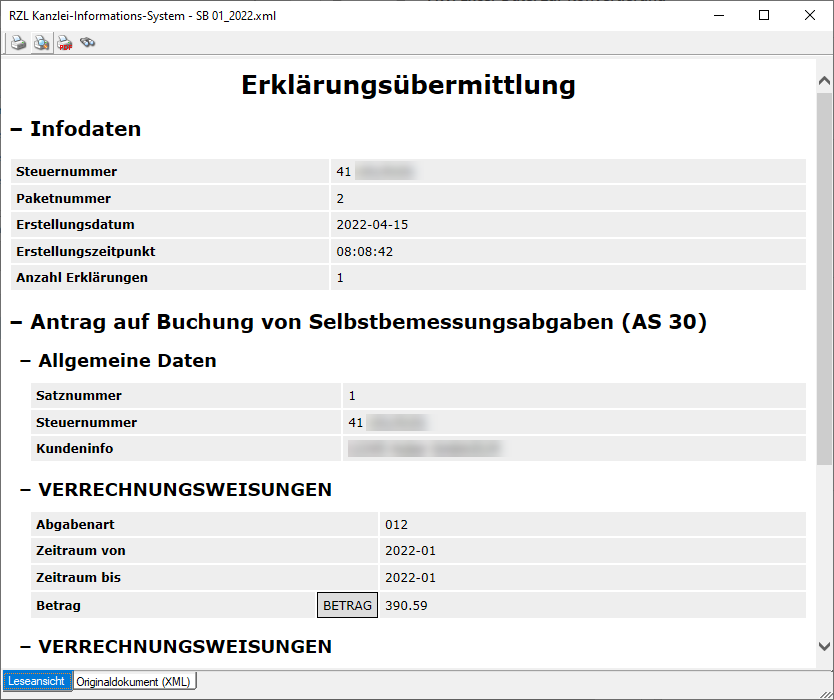Maximize the RZL Kanzlei-Informations-System window

point(764,15)
